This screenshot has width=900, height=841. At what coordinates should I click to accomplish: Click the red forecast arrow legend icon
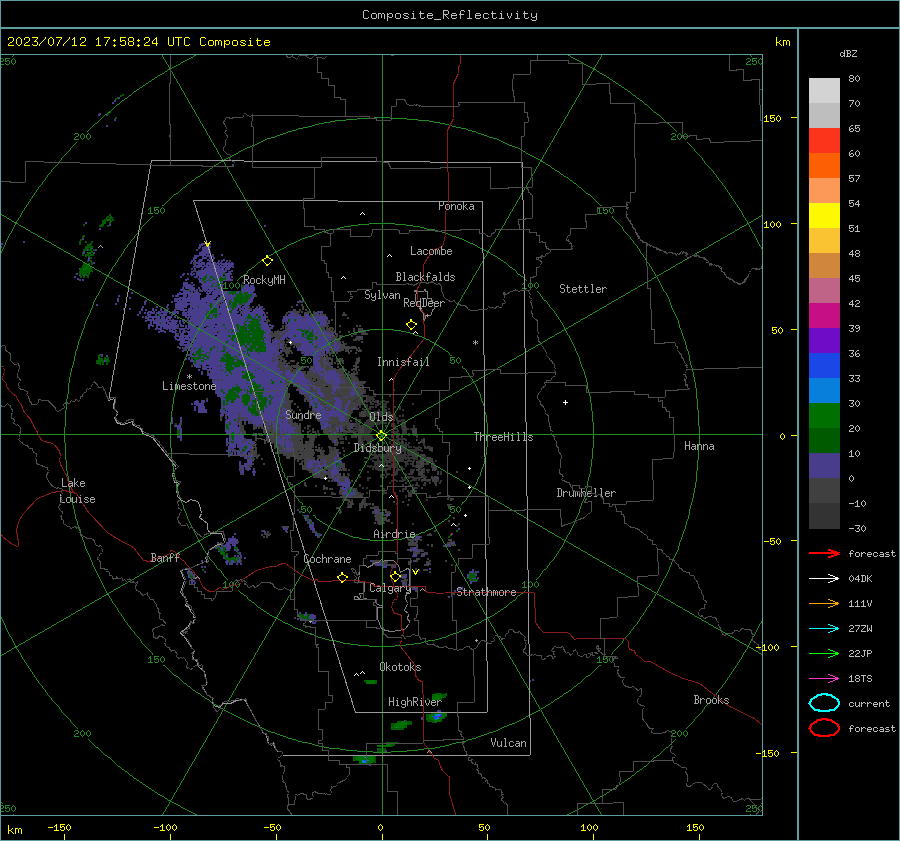(824, 553)
